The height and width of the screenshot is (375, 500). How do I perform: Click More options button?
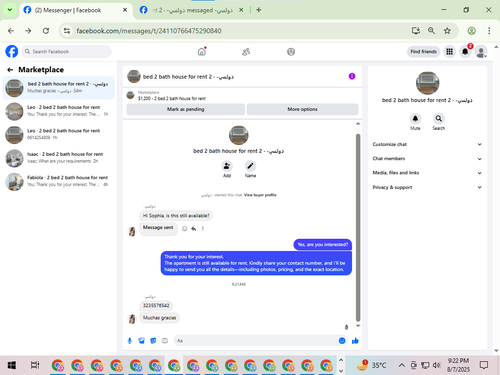pyautogui.click(x=302, y=109)
